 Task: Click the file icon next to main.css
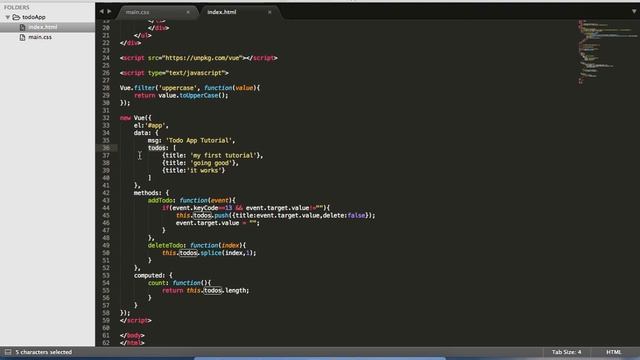(x=22, y=37)
